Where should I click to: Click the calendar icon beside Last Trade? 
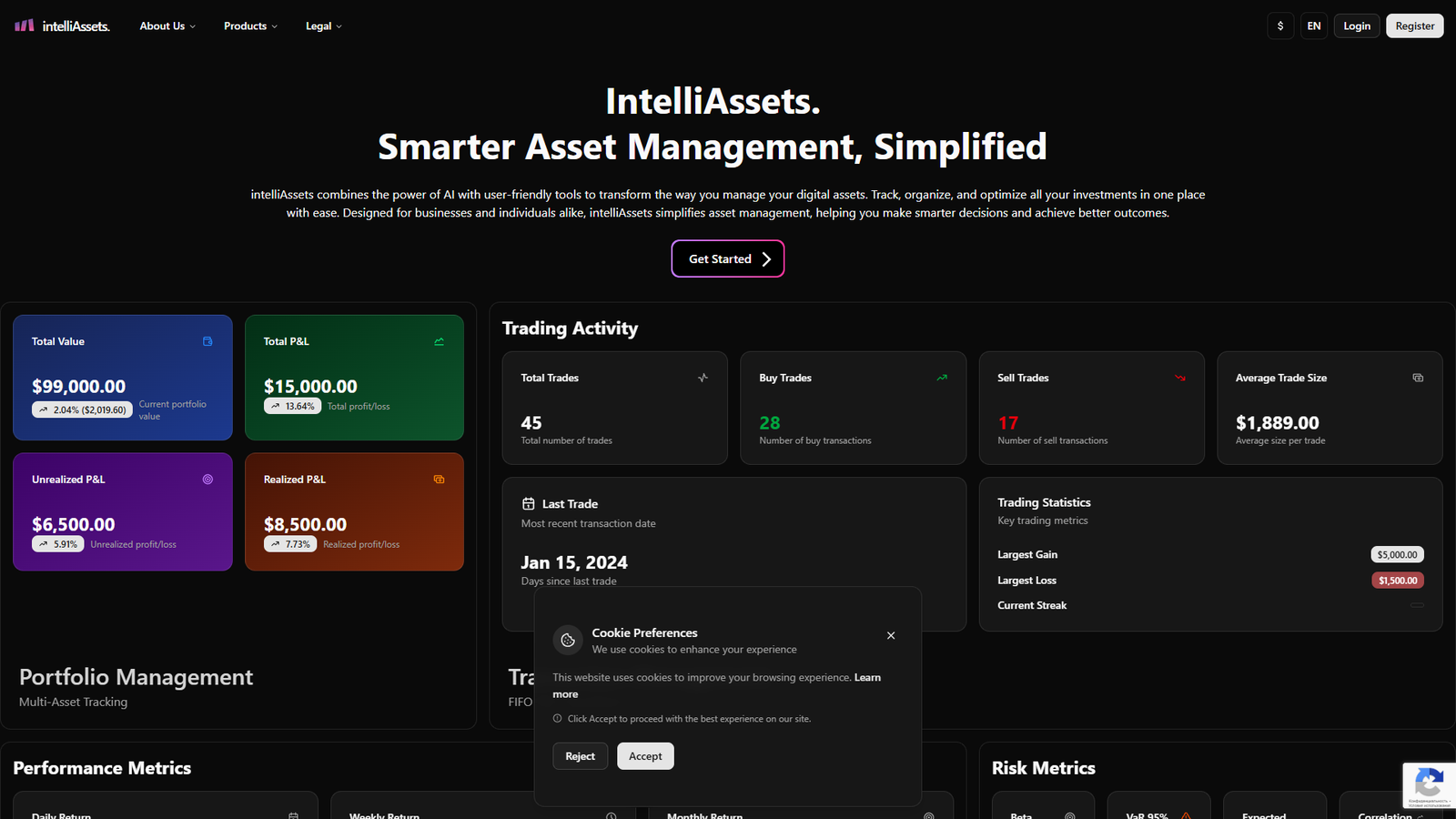[529, 503]
